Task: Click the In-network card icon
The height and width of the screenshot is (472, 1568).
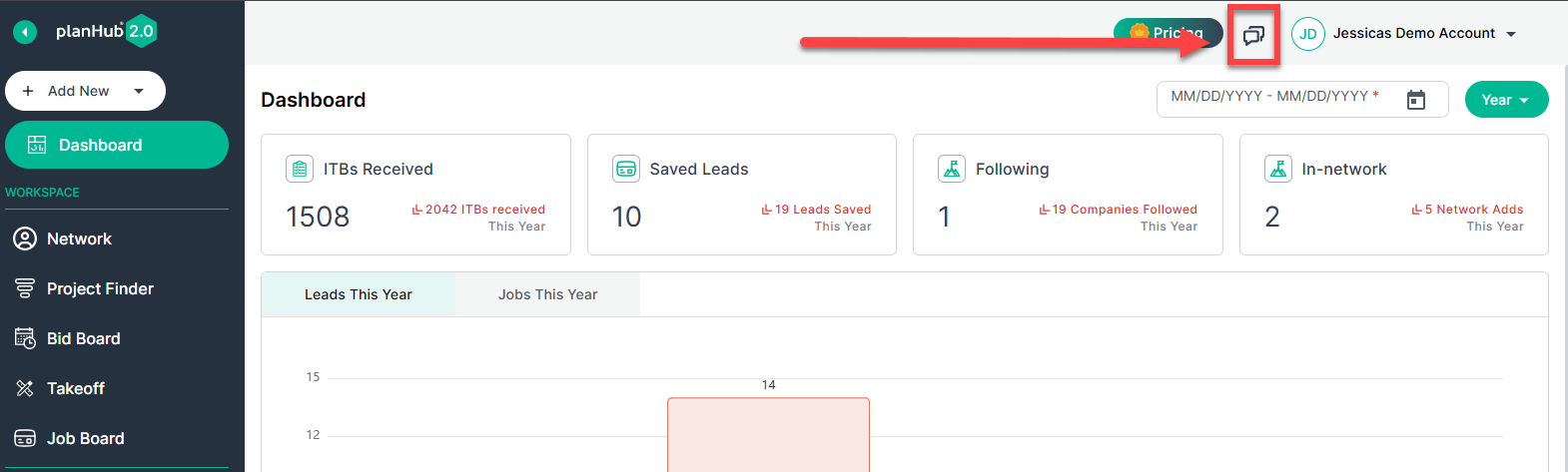Action: click(x=1278, y=169)
